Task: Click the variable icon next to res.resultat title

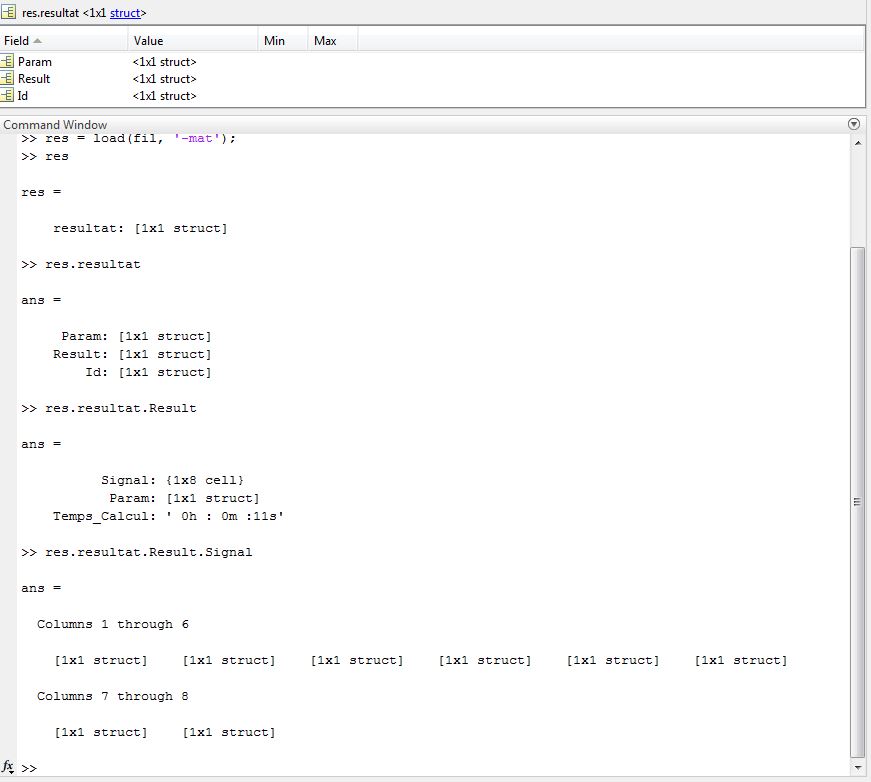Action: (8, 11)
